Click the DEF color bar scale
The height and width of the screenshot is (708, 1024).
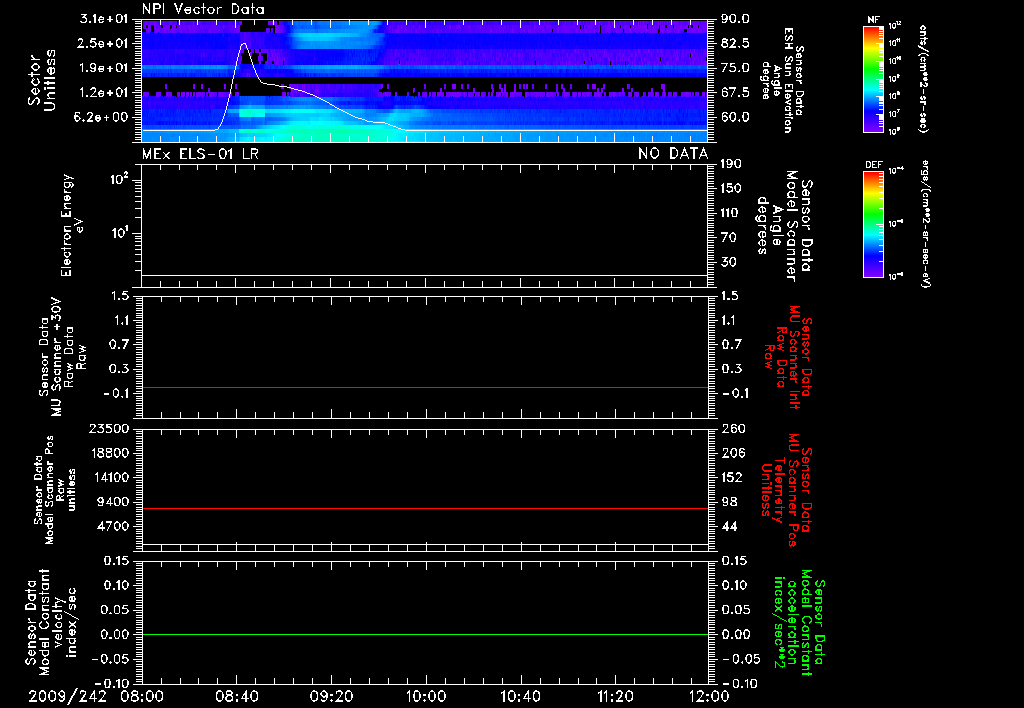(x=873, y=224)
